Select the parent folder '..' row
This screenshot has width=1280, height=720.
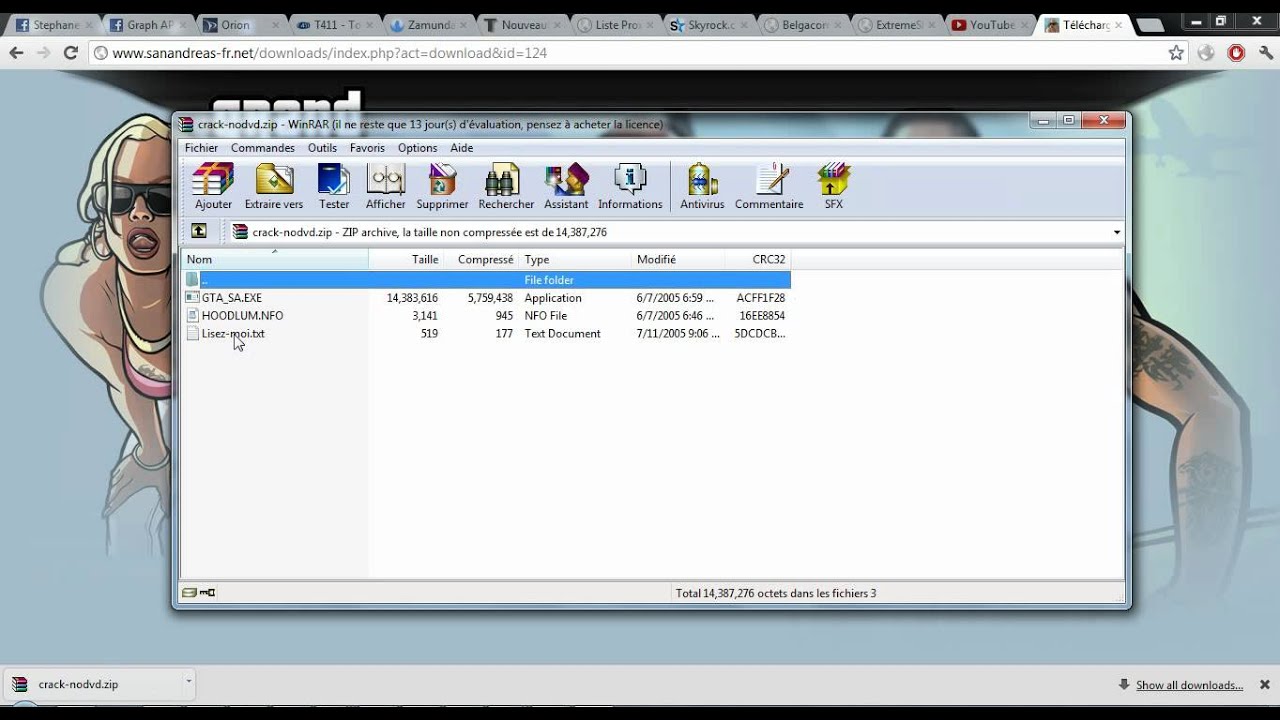pyautogui.click(x=486, y=280)
